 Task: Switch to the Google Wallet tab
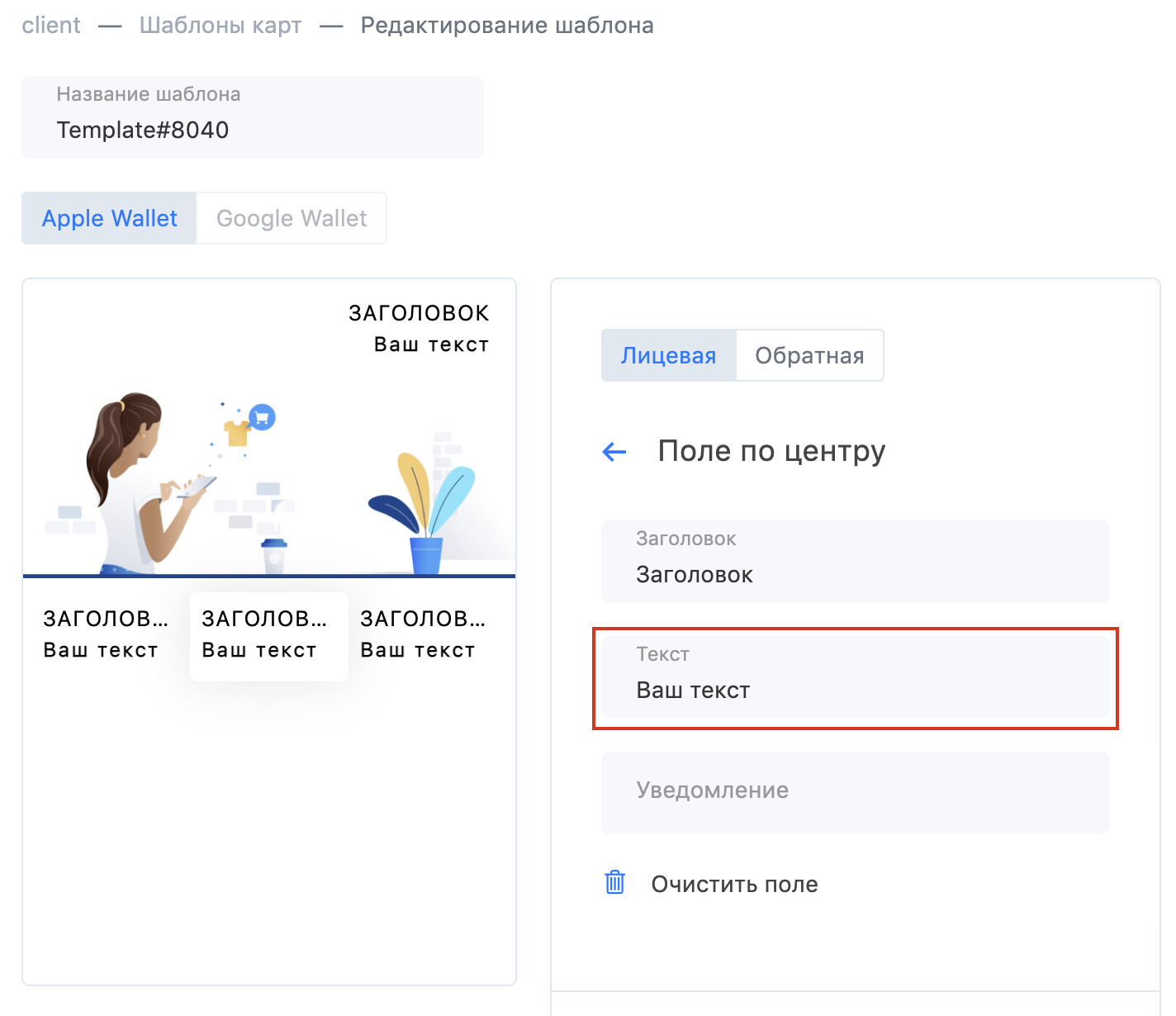click(x=292, y=218)
